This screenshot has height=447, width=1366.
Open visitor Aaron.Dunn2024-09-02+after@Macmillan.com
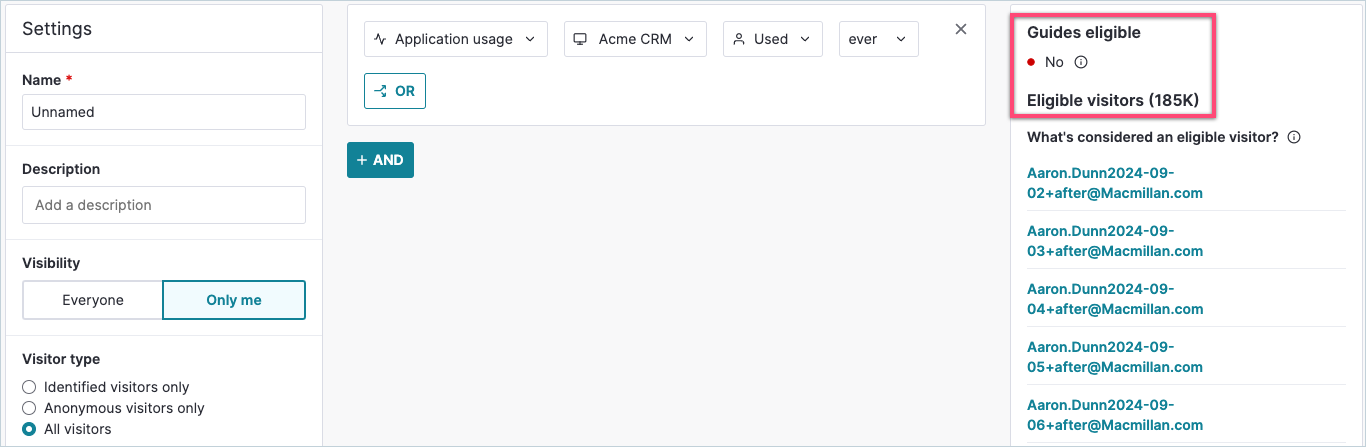pos(1114,183)
